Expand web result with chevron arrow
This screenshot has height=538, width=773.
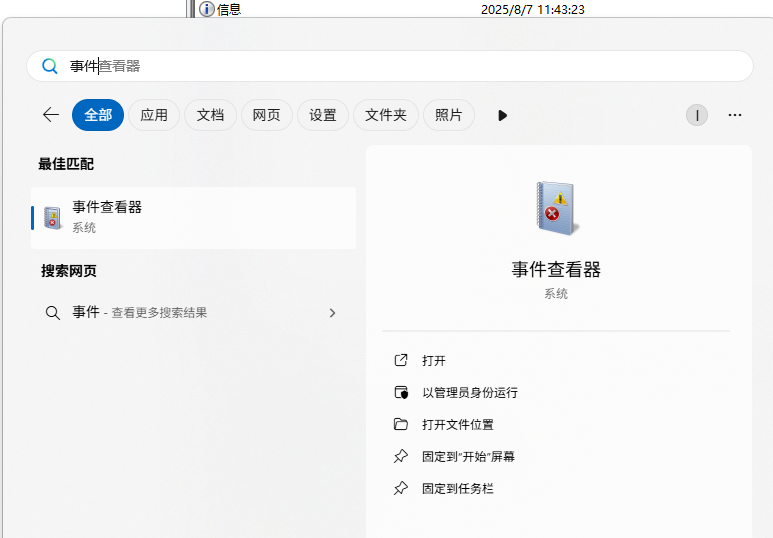pos(332,313)
